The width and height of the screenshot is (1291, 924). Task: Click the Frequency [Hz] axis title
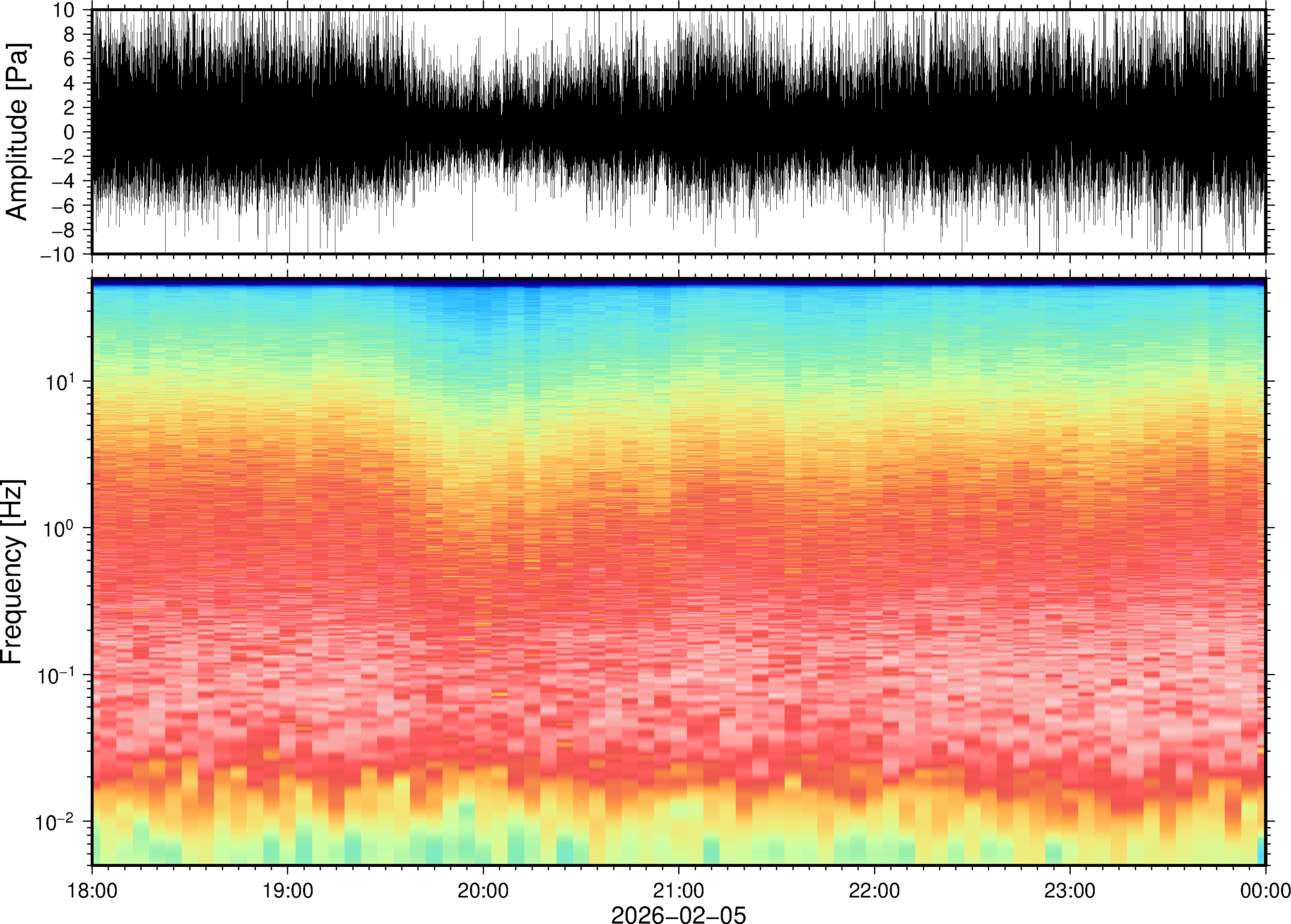pos(12,571)
